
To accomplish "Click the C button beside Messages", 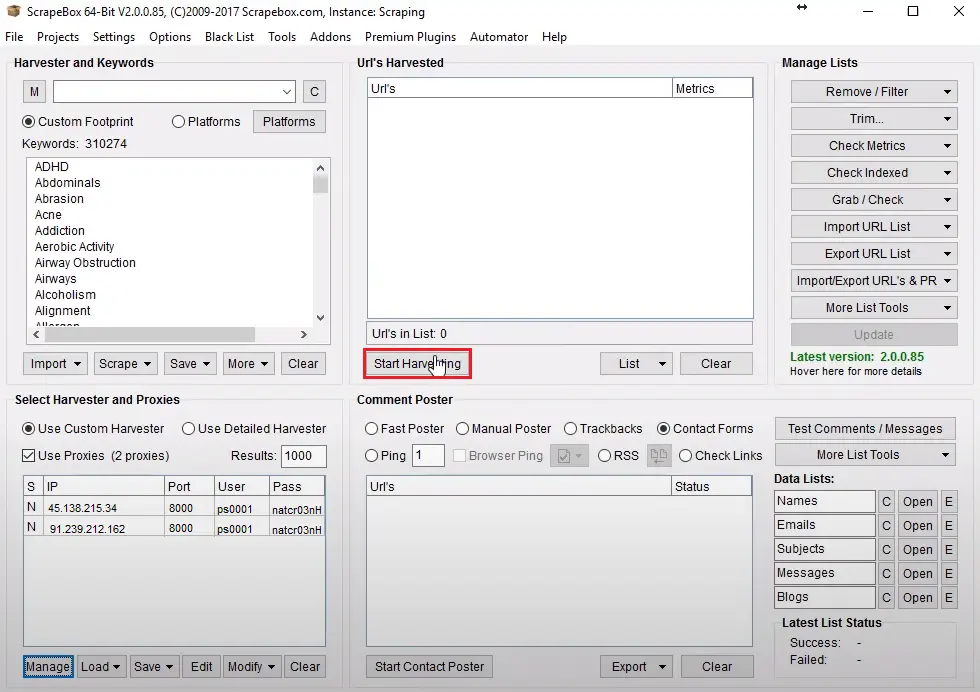I will click(886, 574).
